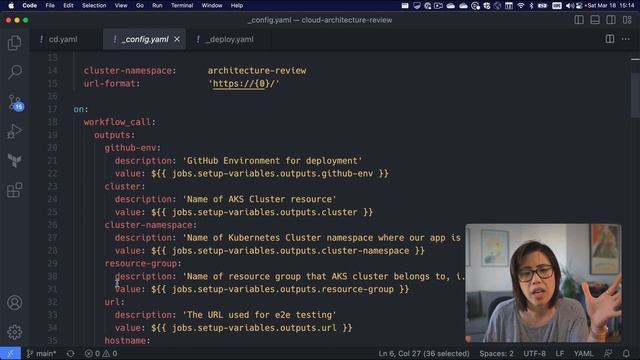Switch to the _deploy.yaml tab
640x360 pixels.
pyautogui.click(x=229, y=39)
